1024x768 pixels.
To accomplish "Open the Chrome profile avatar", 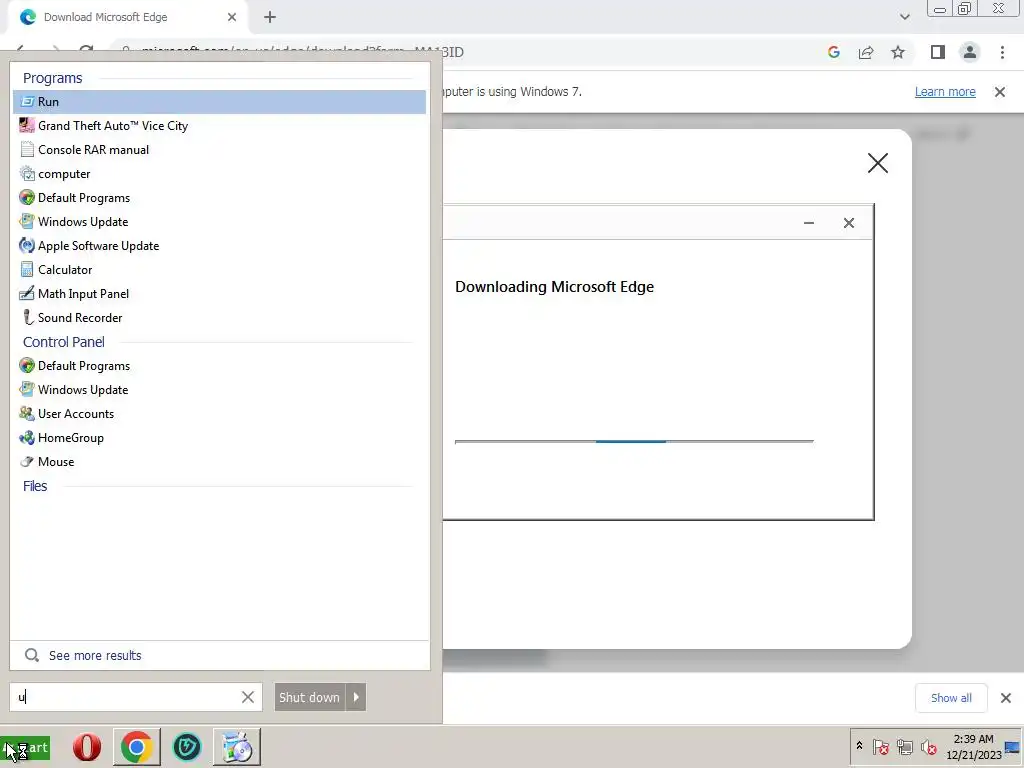I will (x=970, y=52).
